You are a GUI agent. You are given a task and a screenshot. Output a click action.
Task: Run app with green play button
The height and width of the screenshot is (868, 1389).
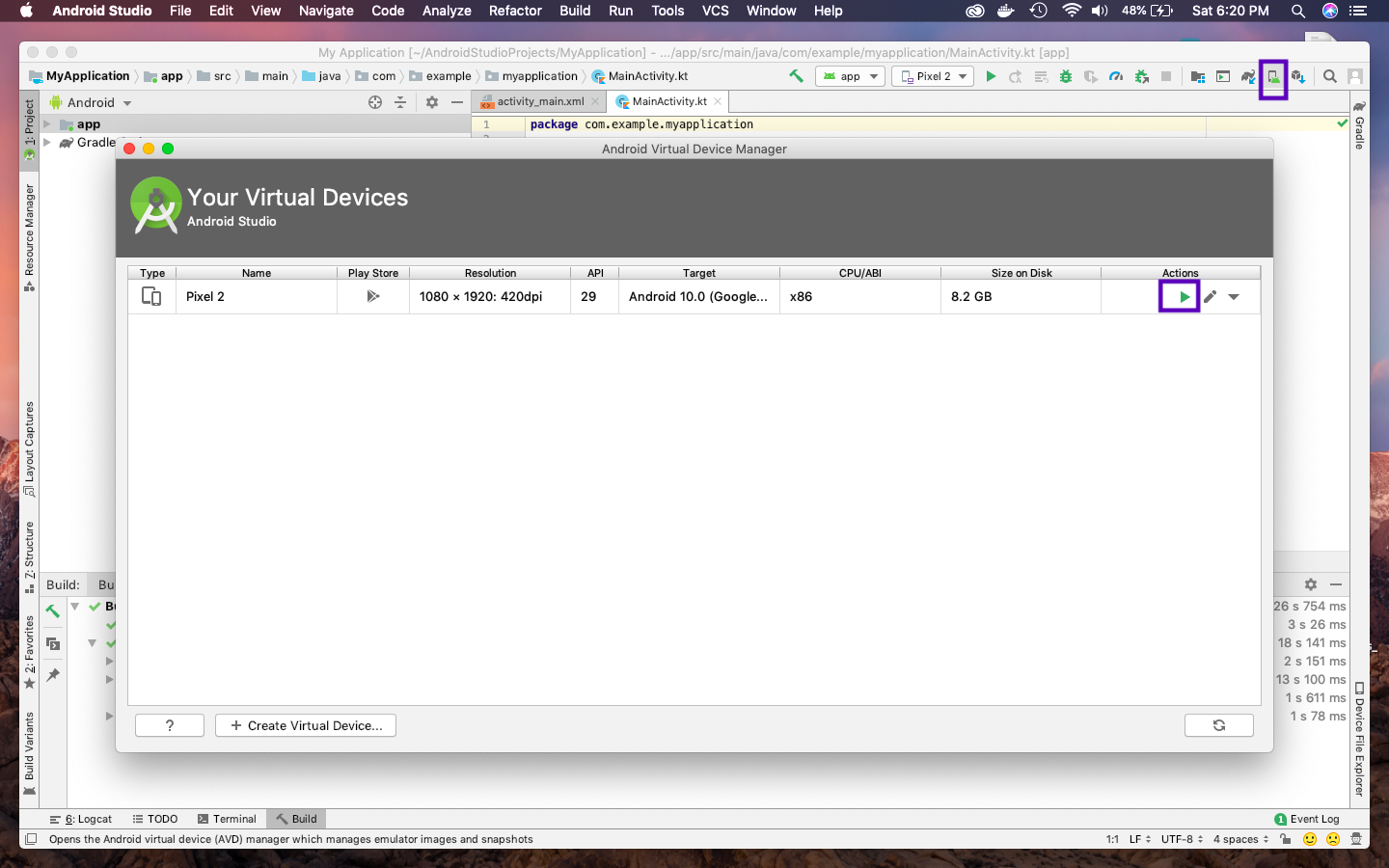click(991, 76)
